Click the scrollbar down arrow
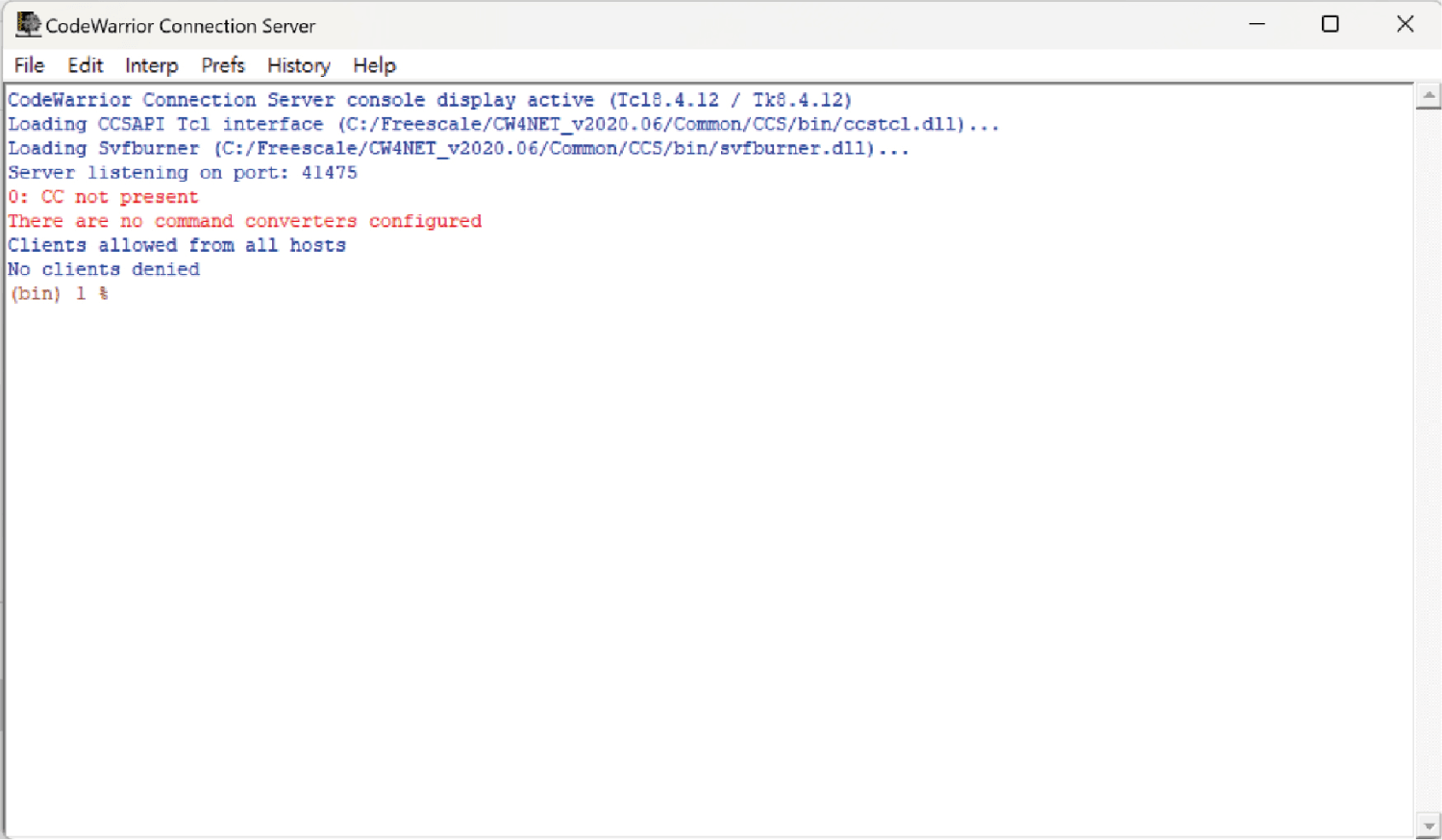This screenshot has width=1442, height=840. (1429, 826)
